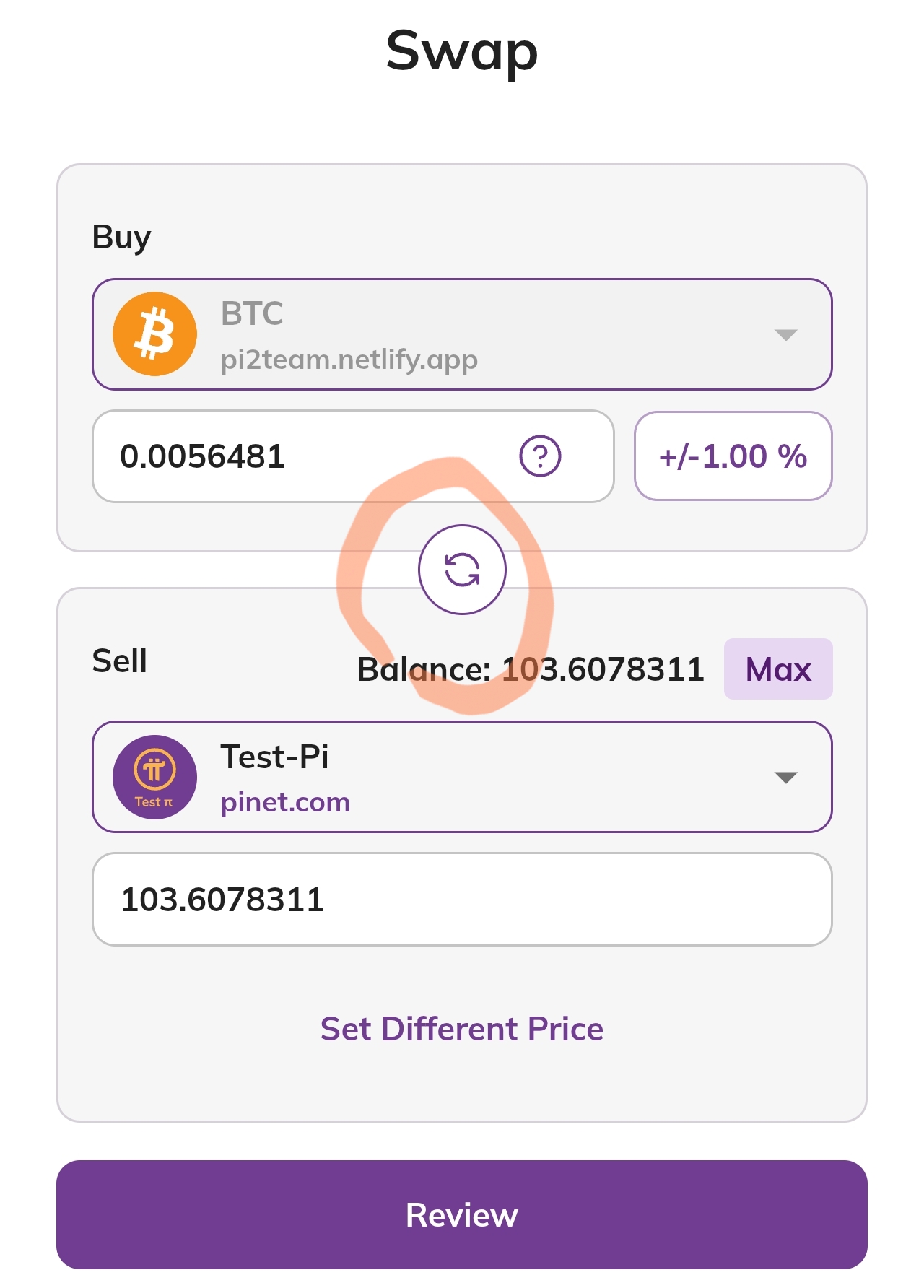The width and height of the screenshot is (924, 1288).
Task: Open the pinet.com domain link
Action: pyautogui.click(x=285, y=802)
